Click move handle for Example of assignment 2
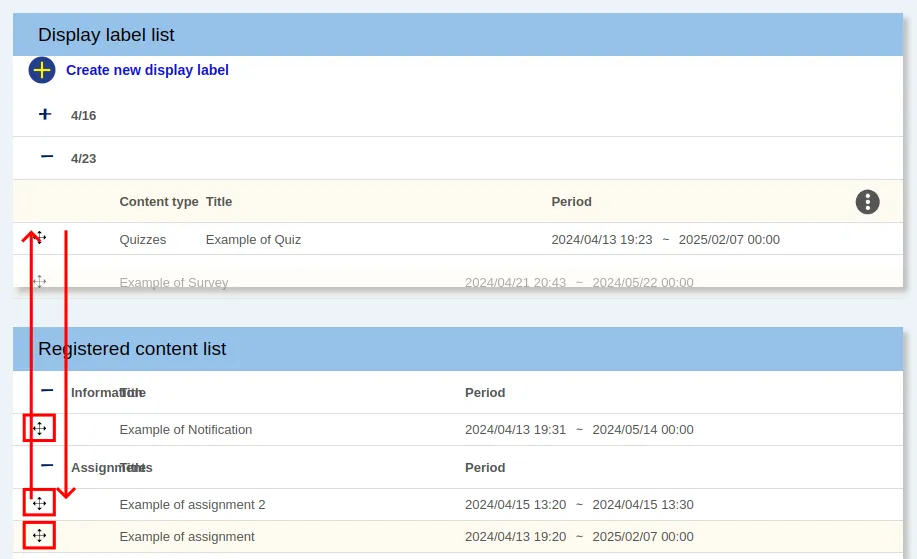 click(39, 503)
